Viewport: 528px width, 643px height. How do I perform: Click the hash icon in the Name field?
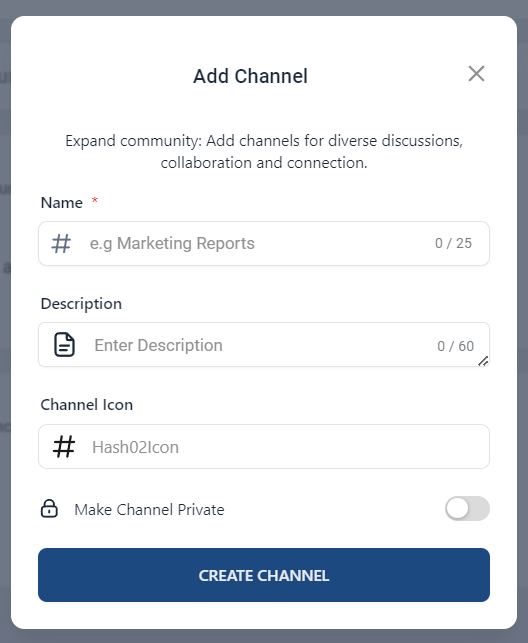(x=61, y=243)
